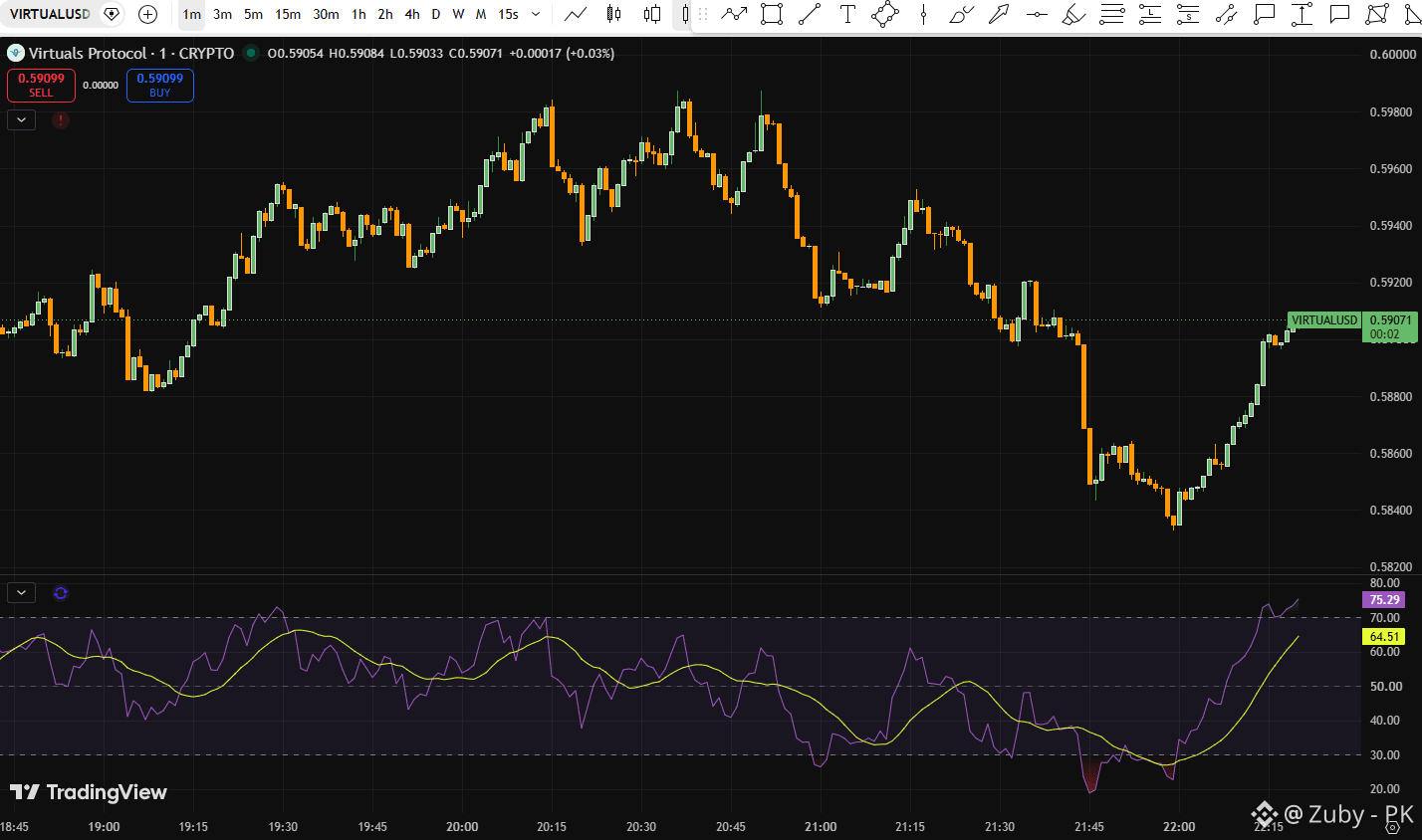
Task: Click the Virtuals Protocol logo in legend
Action: tap(15, 54)
